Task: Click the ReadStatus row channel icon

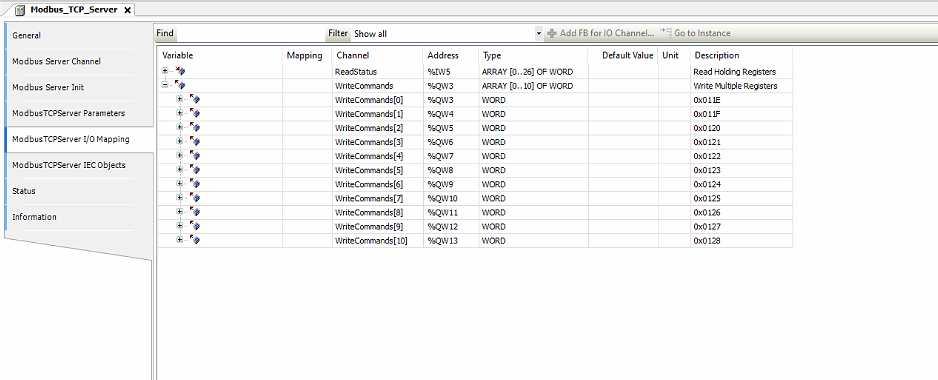Action: [x=180, y=71]
